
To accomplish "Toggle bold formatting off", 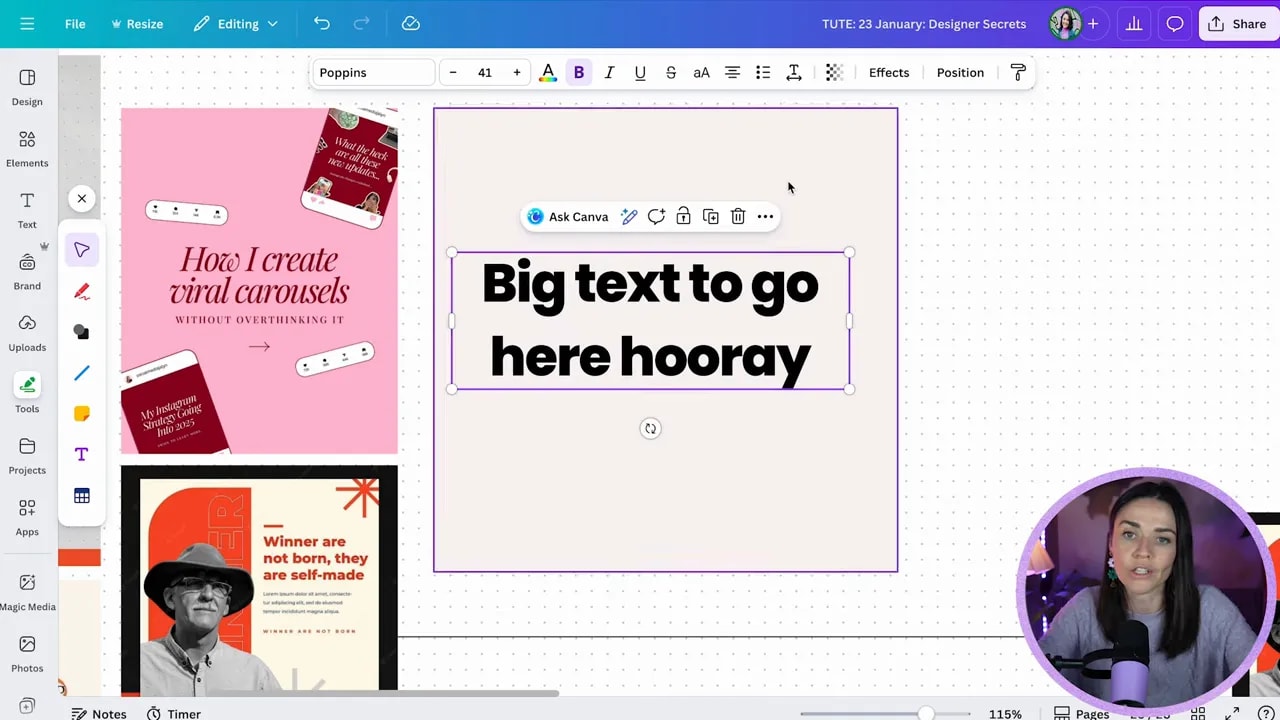I will point(578,72).
